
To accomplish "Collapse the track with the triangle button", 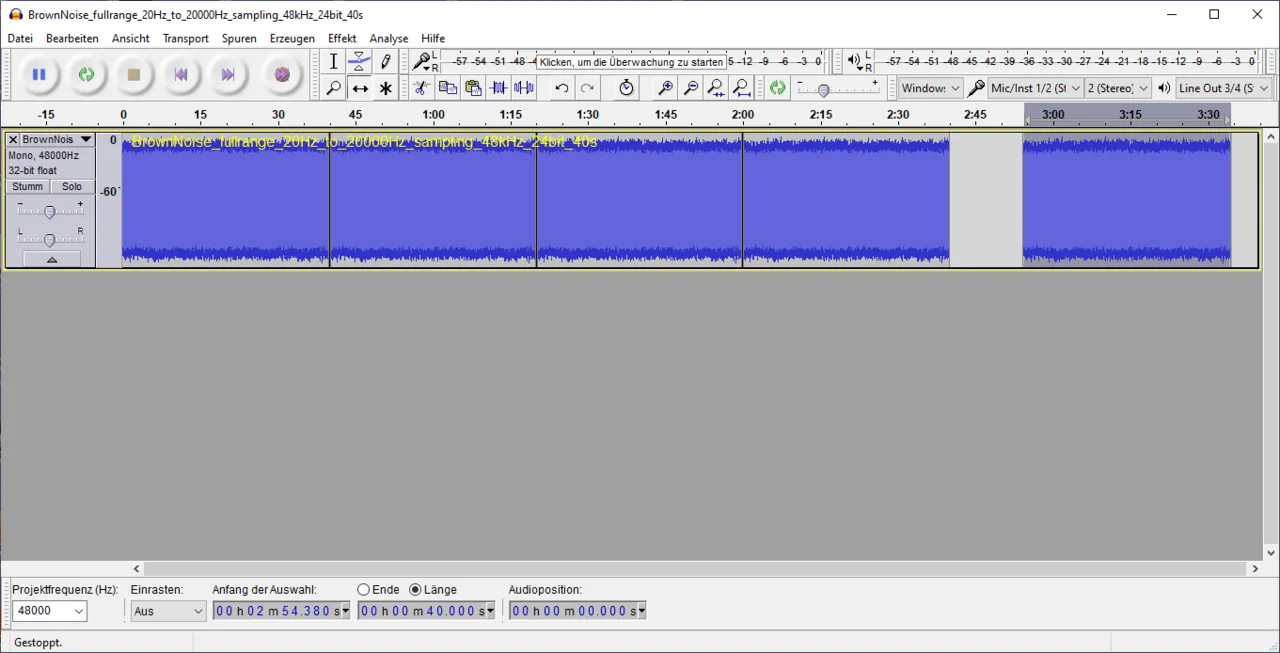I will pos(51,260).
